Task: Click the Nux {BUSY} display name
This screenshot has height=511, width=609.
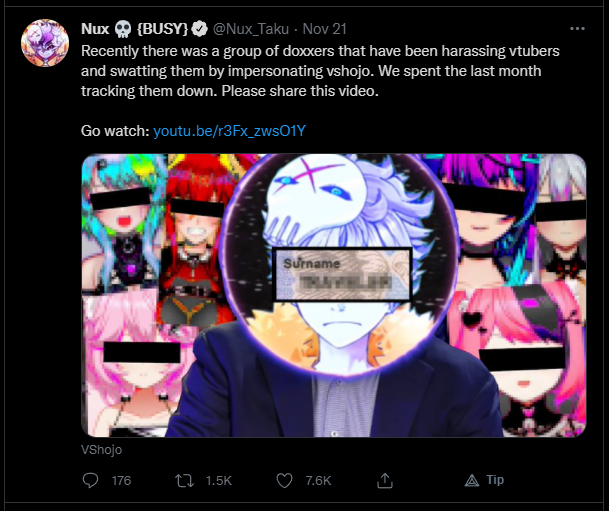Action: (x=134, y=29)
